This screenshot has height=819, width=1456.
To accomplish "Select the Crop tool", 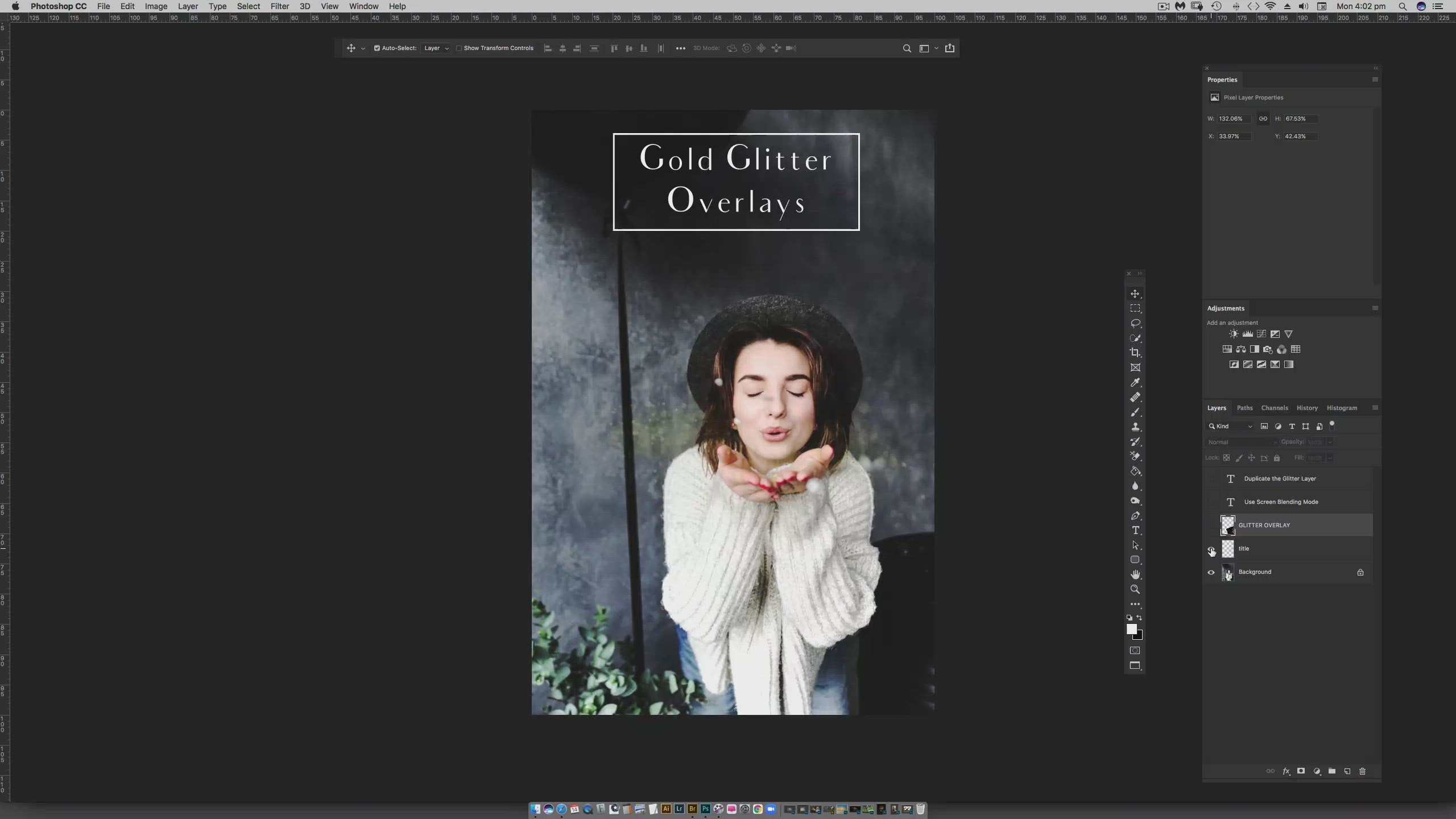I will (1135, 353).
